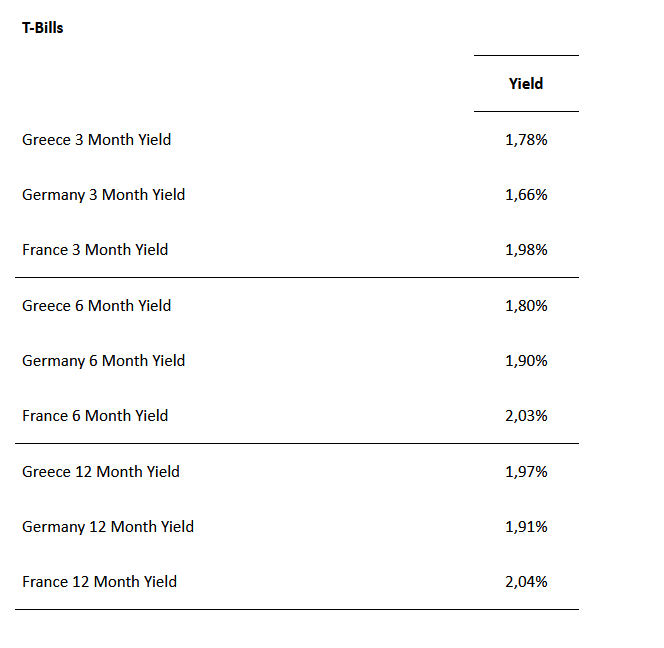Select the 1,98% yield value
The height and width of the screenshot is (648, 664).
click(x=526, y=250)
